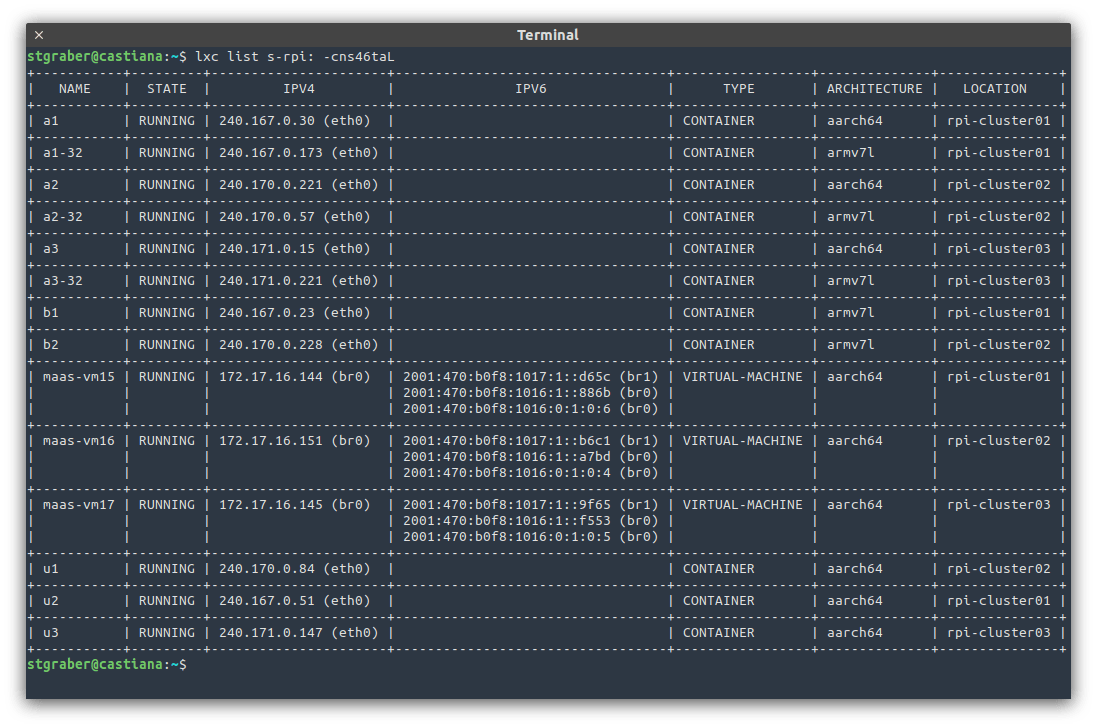Click the Terminal title in the title bar
This screenshot has width=1097, height=728.
pyautogui.click(x=548, y=35)
